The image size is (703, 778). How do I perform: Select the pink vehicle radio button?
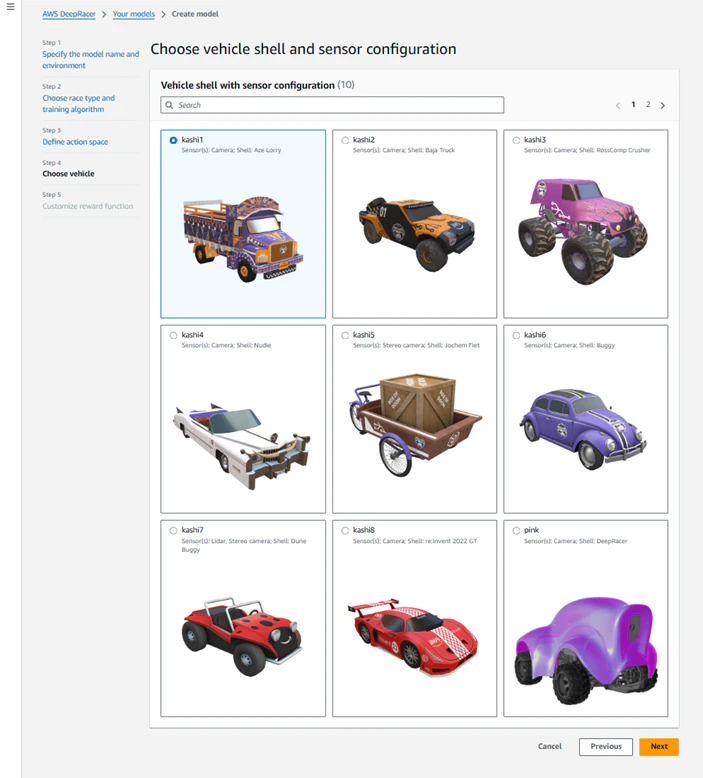coord(516,530)
